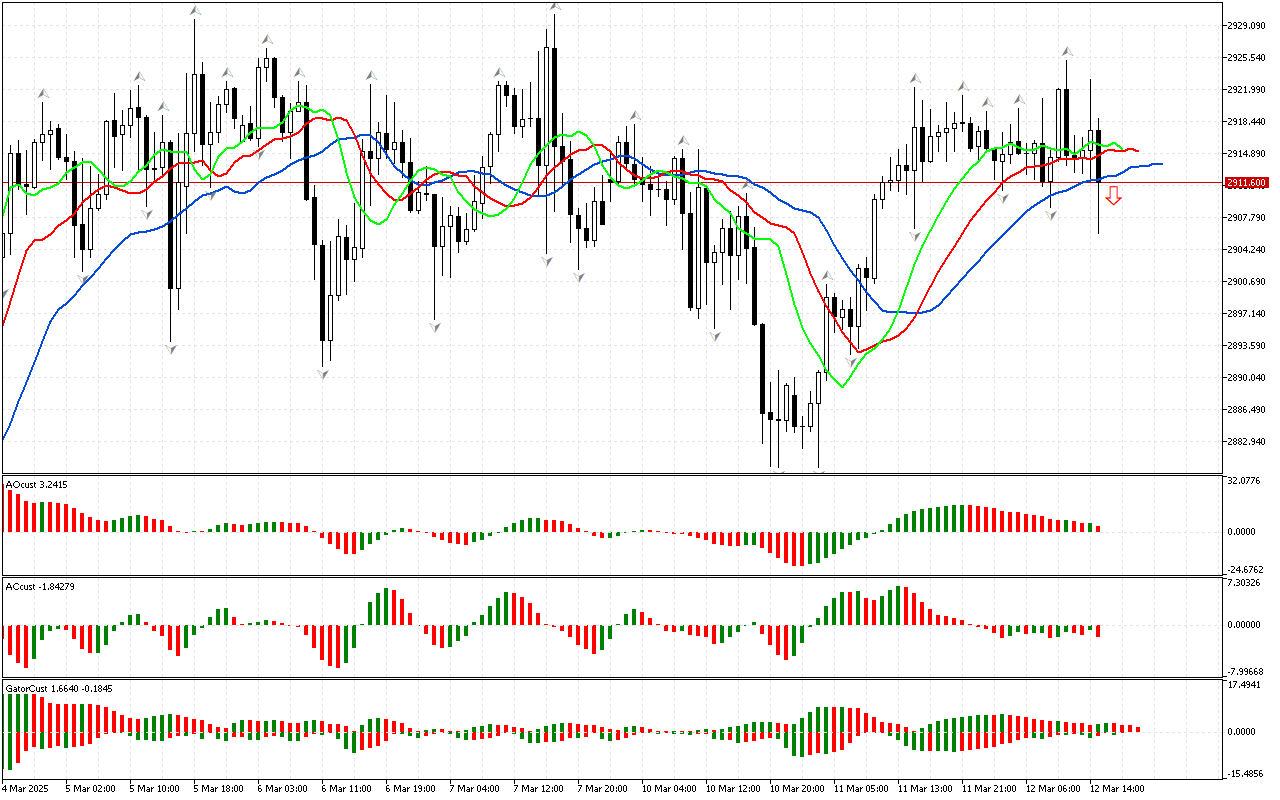The height and width of the screenshot is (800, 1280).
Task: Click the 4 Mar 2025 date label
Action: click(24, 789)
